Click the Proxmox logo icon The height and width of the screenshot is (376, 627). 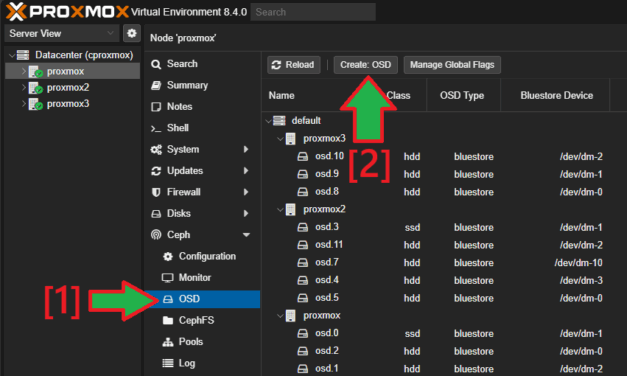(x=16, y=12)
